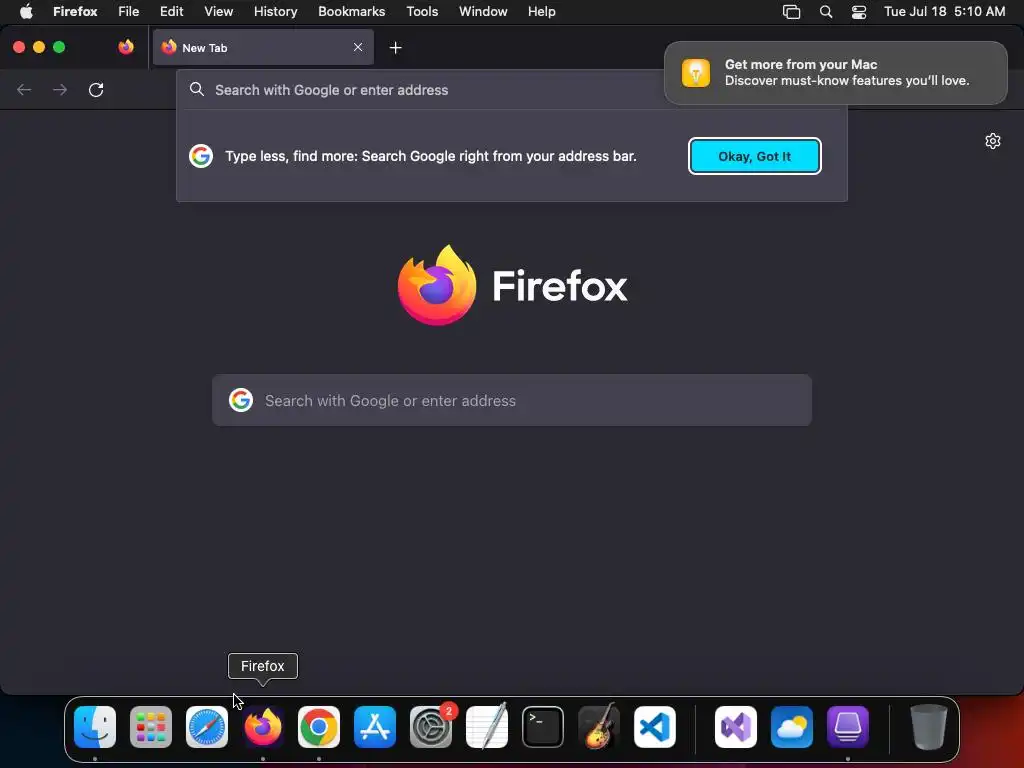Launch Visual Studio Code from dock
This screenshot has width=1024, height=768.
[654, 727]
